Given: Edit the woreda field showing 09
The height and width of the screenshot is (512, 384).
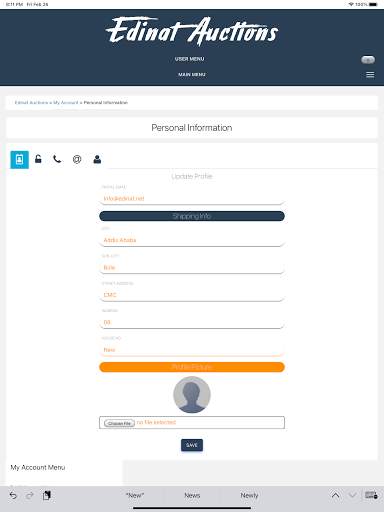Looking at the screenshot, I should pyautogui.click(x=192, y=322).
